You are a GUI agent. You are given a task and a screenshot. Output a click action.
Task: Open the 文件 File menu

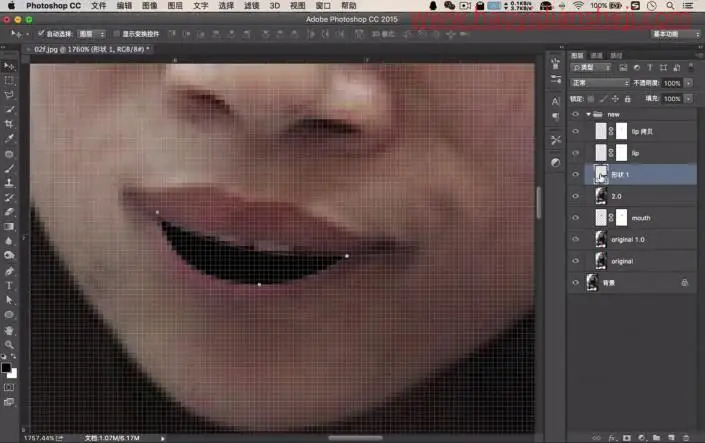tap(98, 5)
